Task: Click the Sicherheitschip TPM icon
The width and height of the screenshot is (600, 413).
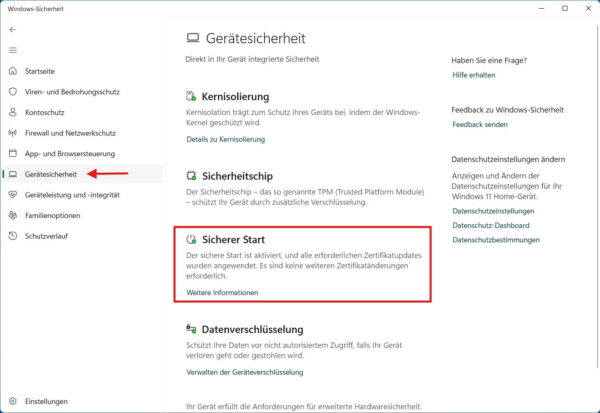Action: (x=191, y=176)
